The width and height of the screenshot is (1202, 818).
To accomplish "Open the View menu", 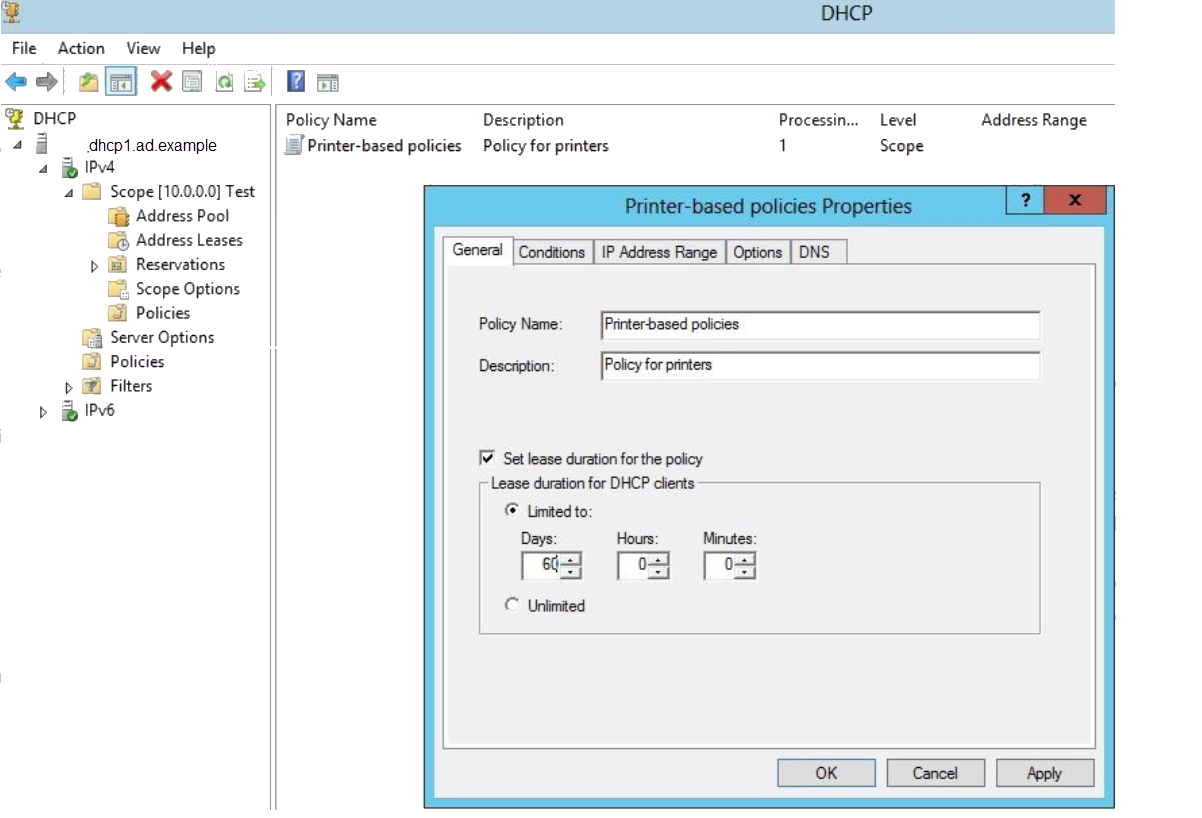I will [x=143, y=48].
